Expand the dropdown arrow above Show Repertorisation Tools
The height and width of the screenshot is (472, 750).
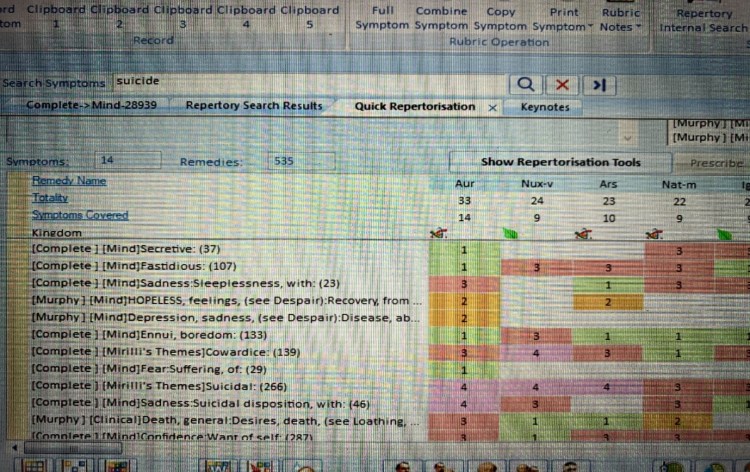tap(627, 137)
